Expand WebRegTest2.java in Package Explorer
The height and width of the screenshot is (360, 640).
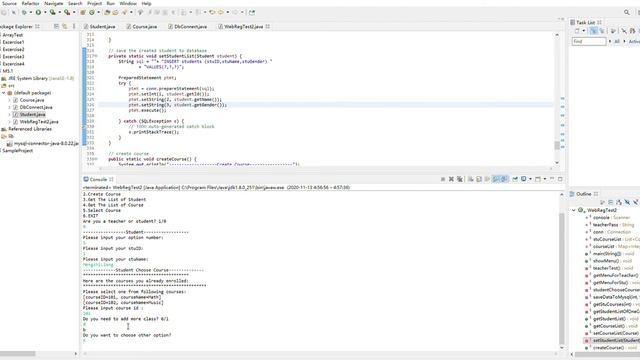pos(9,122)
